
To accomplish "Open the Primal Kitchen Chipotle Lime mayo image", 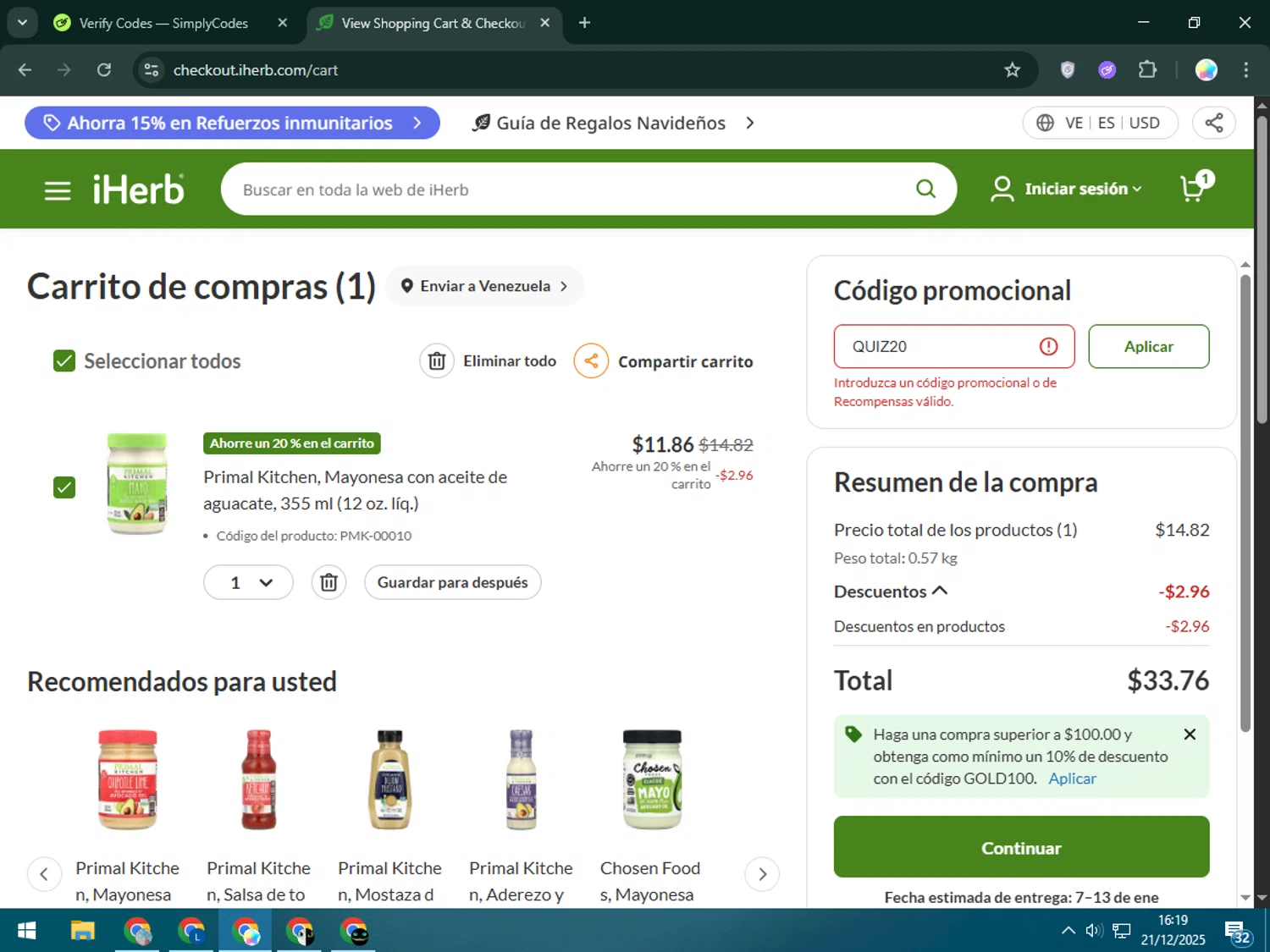I will (128, 779).
